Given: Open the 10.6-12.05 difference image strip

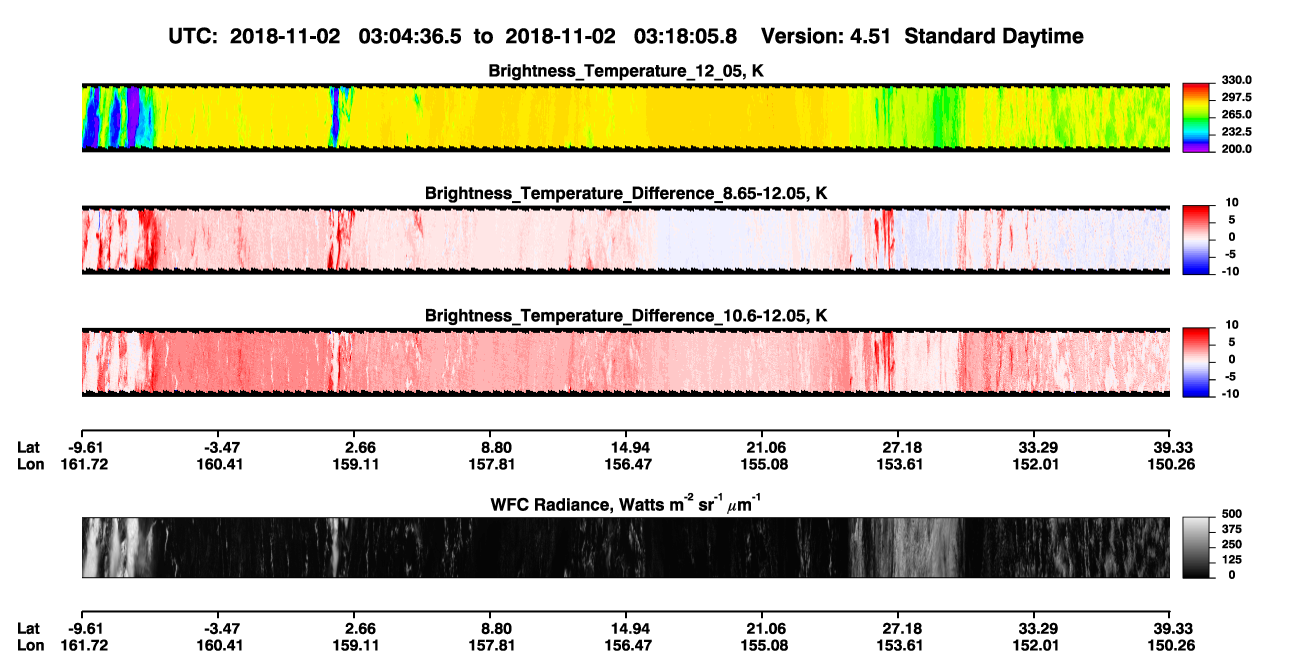Looking at the screenshot, I should pos(626,362).
